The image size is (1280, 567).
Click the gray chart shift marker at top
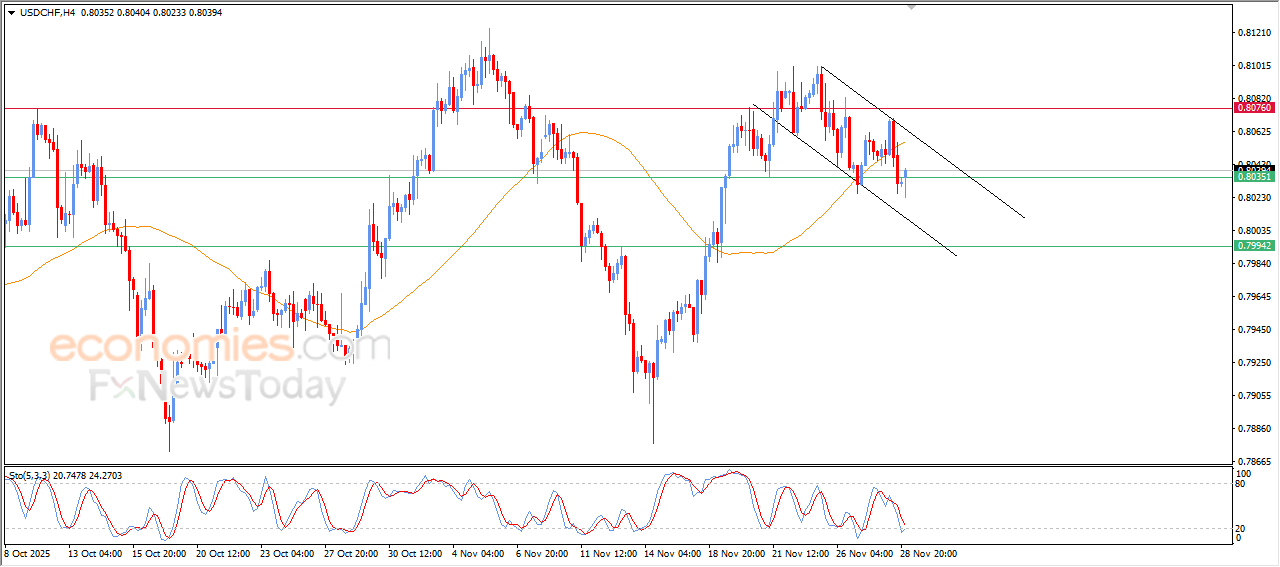910,7
